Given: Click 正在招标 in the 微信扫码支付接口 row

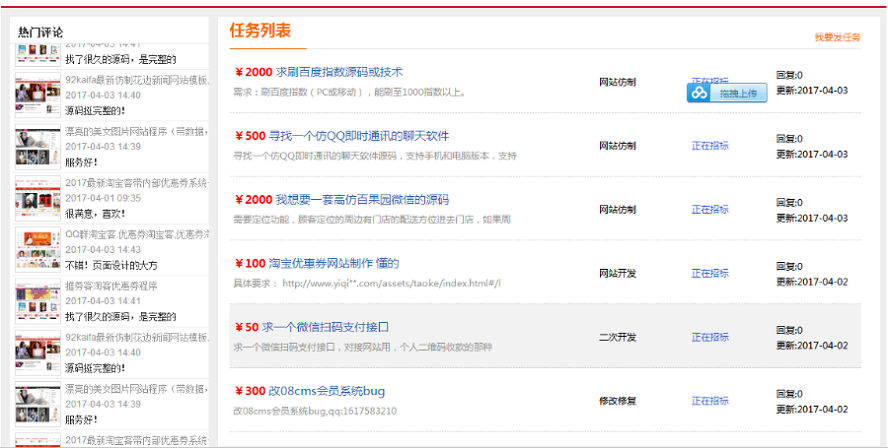Looking at the screenshot, I should click(x=710, y=337).
